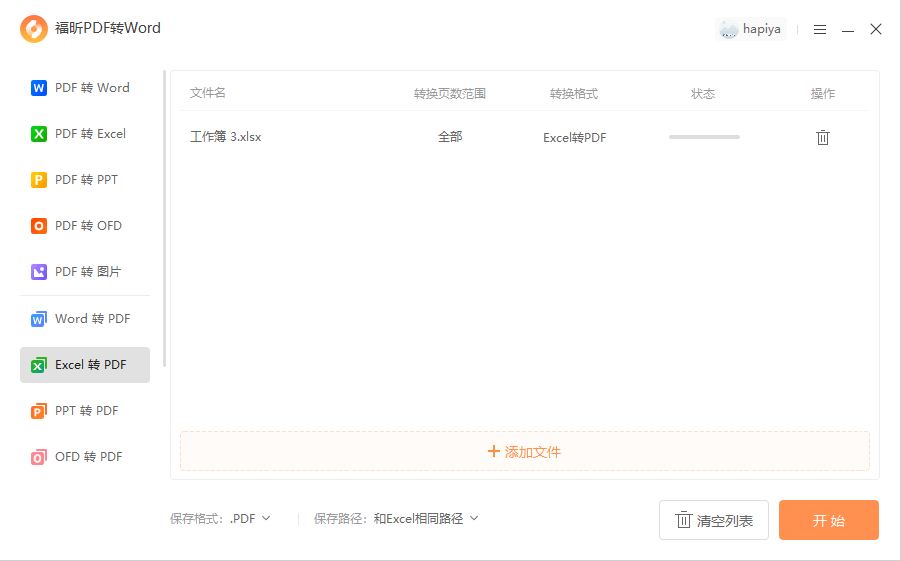Open the hamburger menu in the title bar
901x561 pixels.
pyautogui.click(x=820, y=29)
